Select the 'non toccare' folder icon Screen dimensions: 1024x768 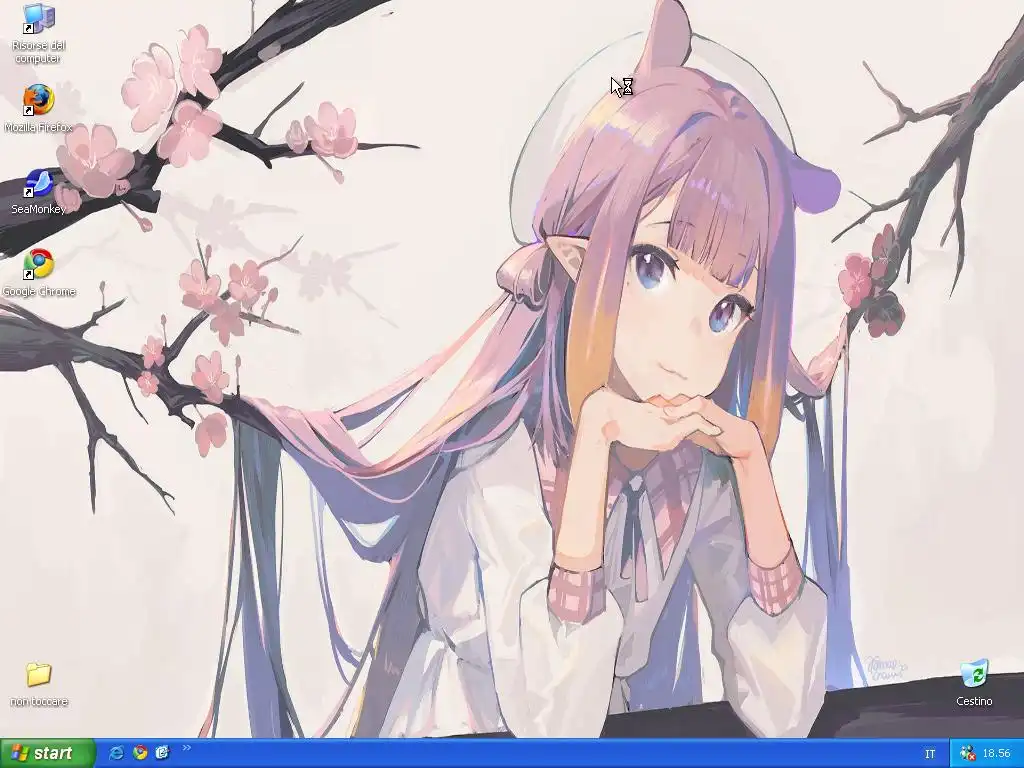[x=39, y=684]
